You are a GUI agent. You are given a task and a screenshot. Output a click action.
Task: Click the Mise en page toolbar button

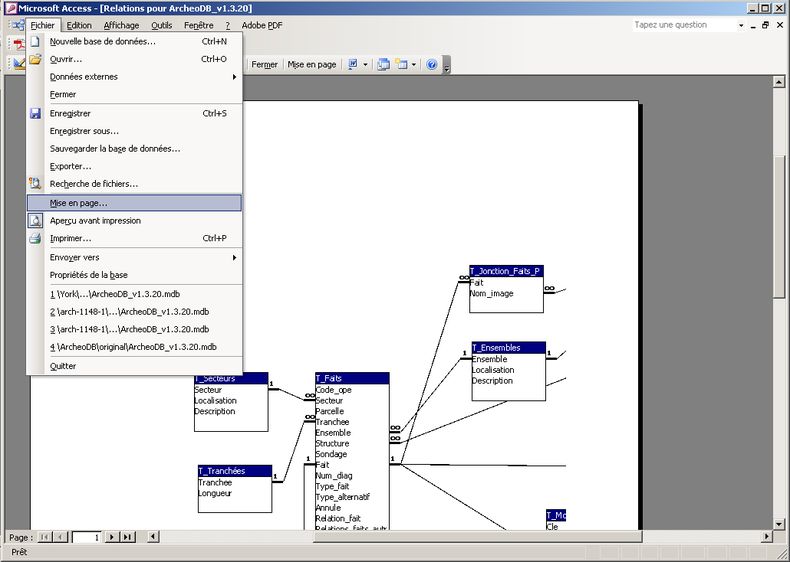(x=311, y=65)
